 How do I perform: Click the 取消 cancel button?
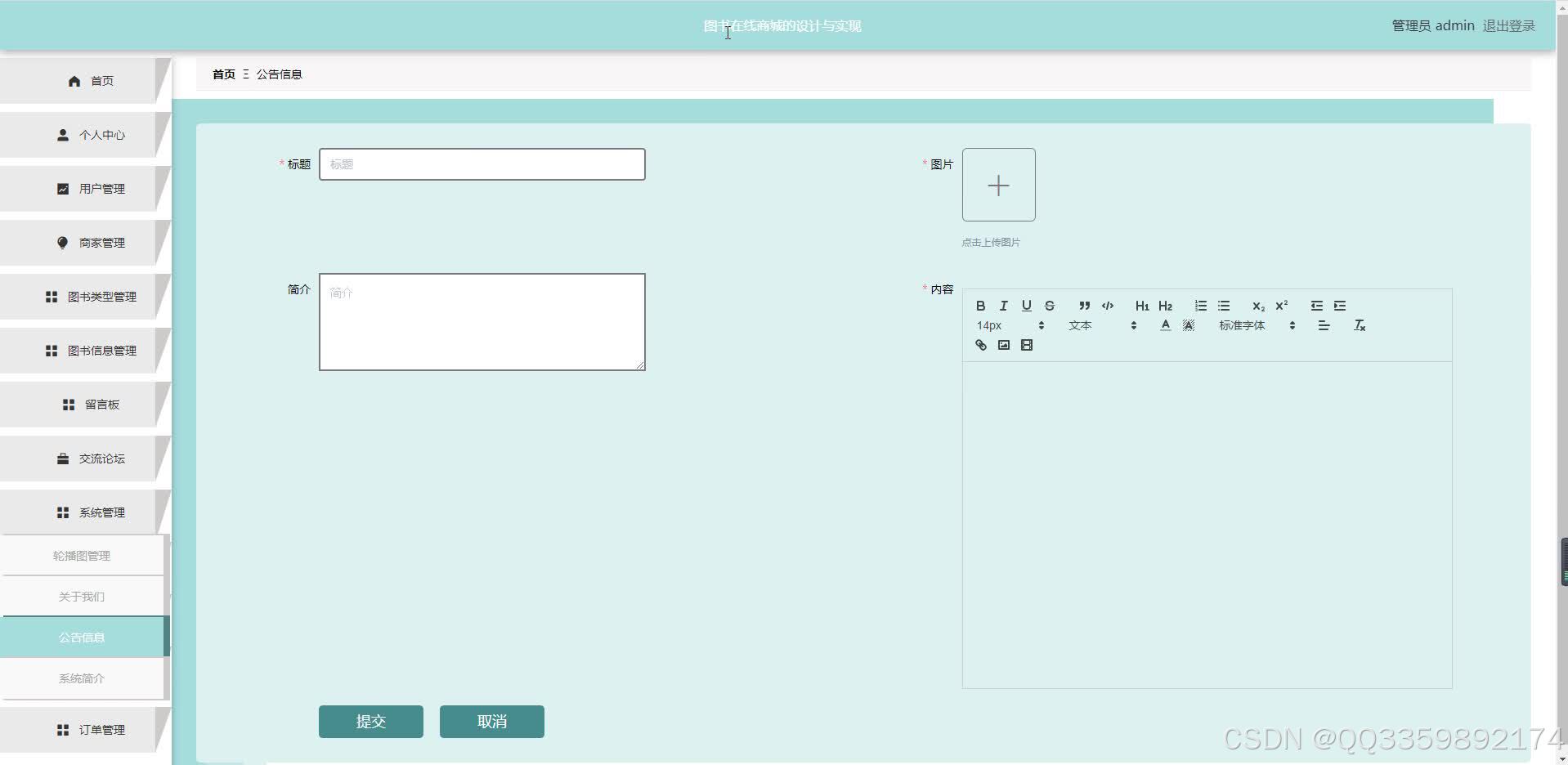point(492,722)
